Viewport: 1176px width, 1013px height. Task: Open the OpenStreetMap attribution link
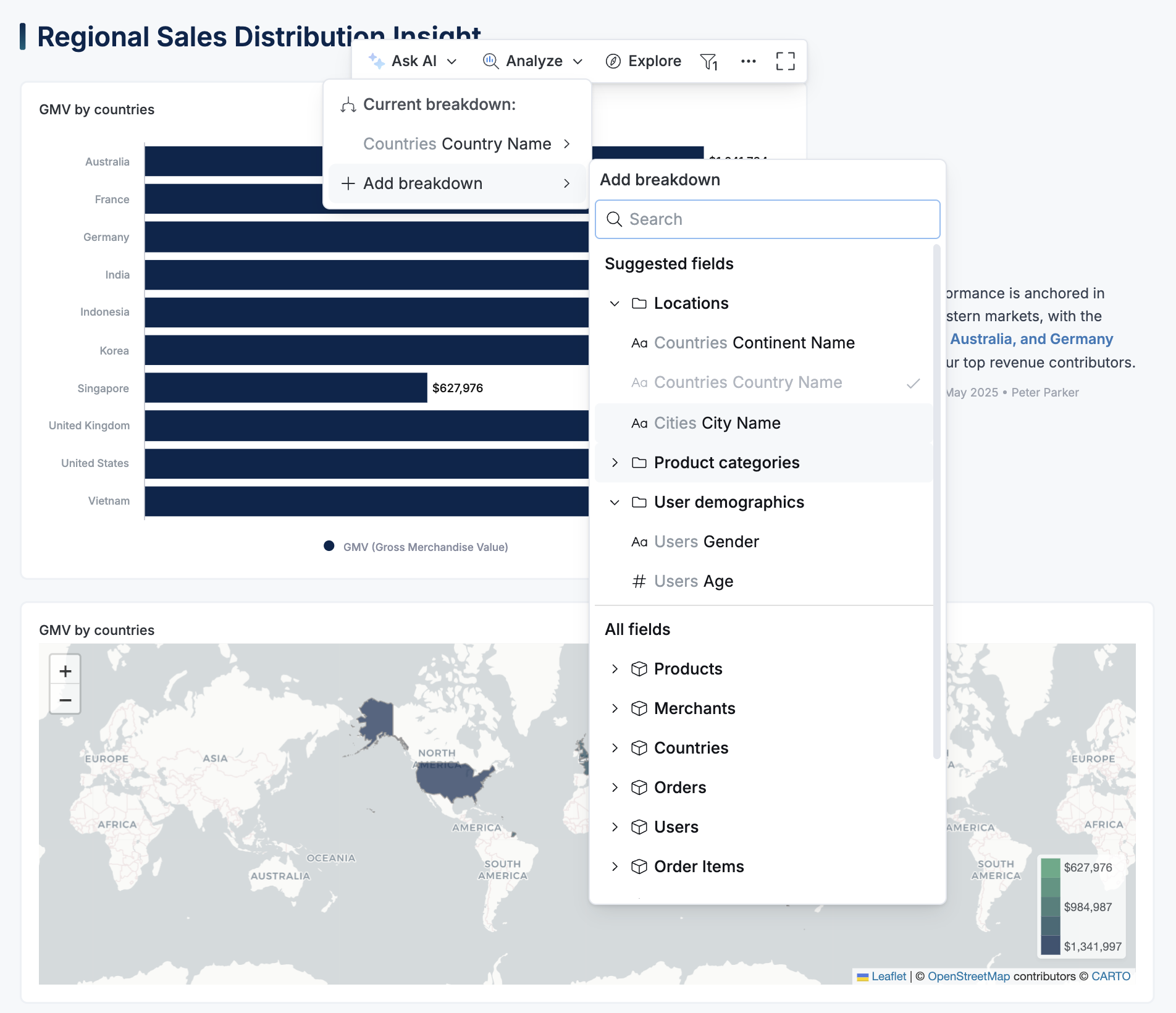968,976
